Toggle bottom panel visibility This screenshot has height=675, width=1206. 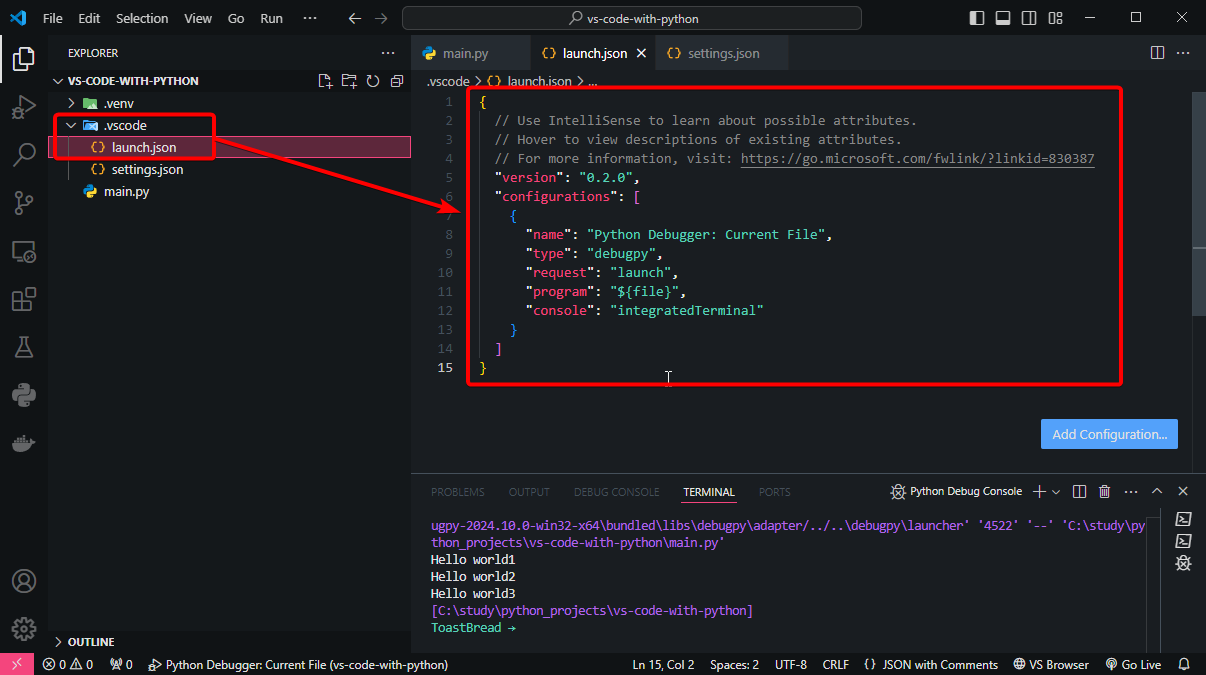[x=1003, y=18]
